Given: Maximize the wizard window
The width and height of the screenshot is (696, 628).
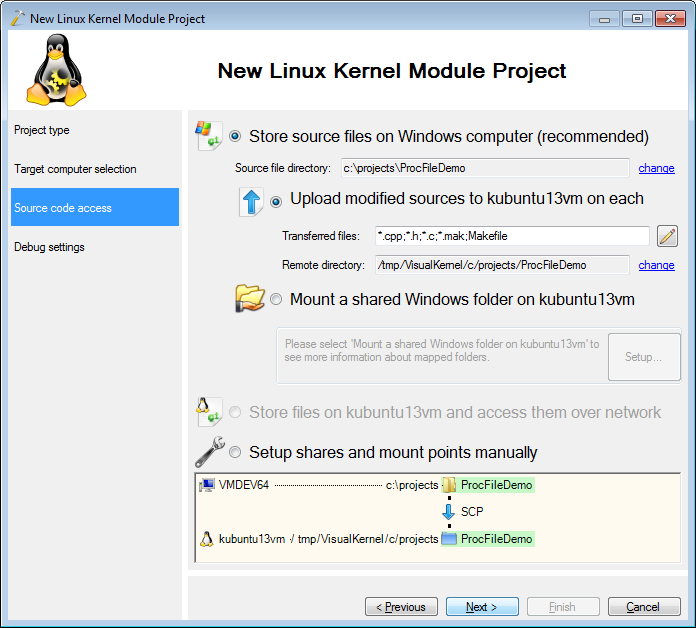Looking at the screenshot, I should pos(637,19).
